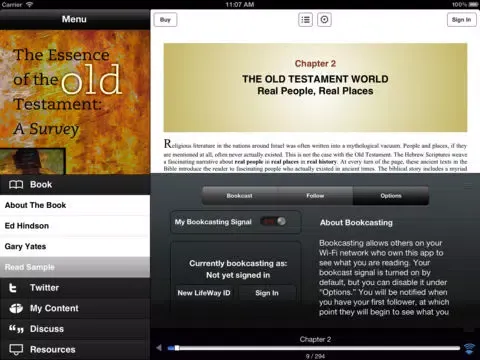The height and width of the screenshot is (360, 480).
Task: Tap the Chapter 2 label above slider
Action: [315, 339]
